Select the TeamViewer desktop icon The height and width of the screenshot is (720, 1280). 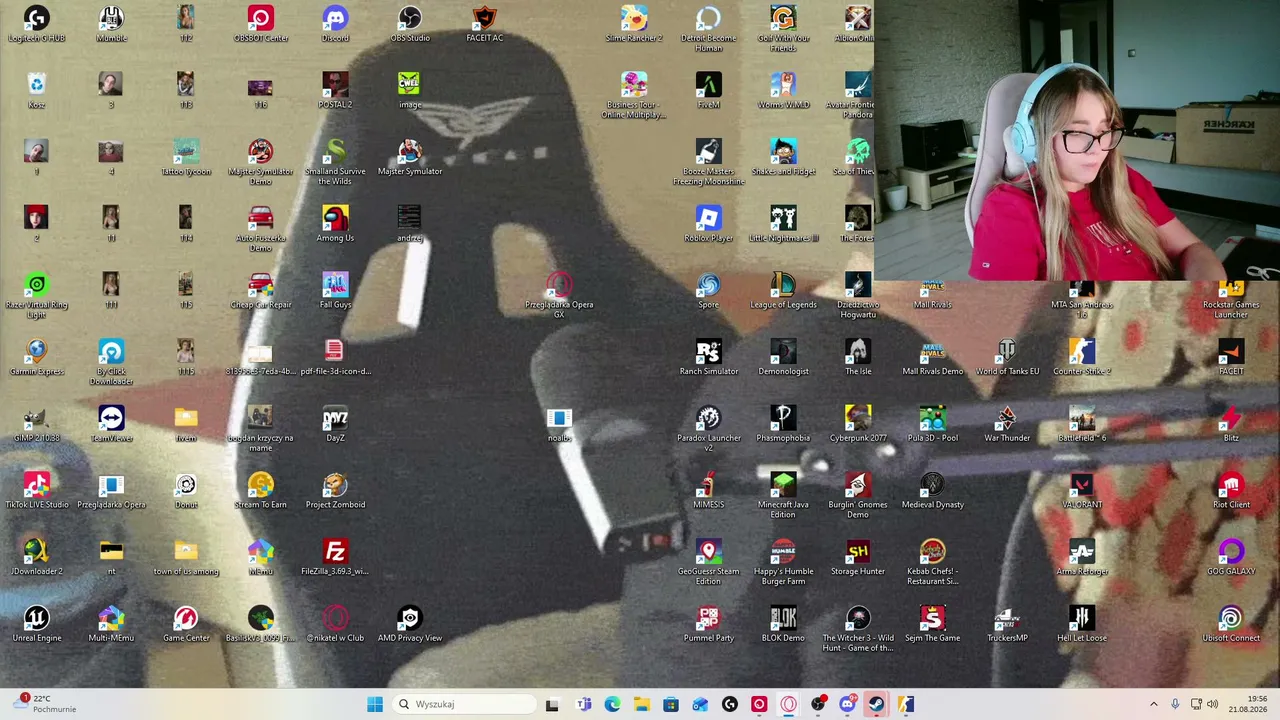111,424
